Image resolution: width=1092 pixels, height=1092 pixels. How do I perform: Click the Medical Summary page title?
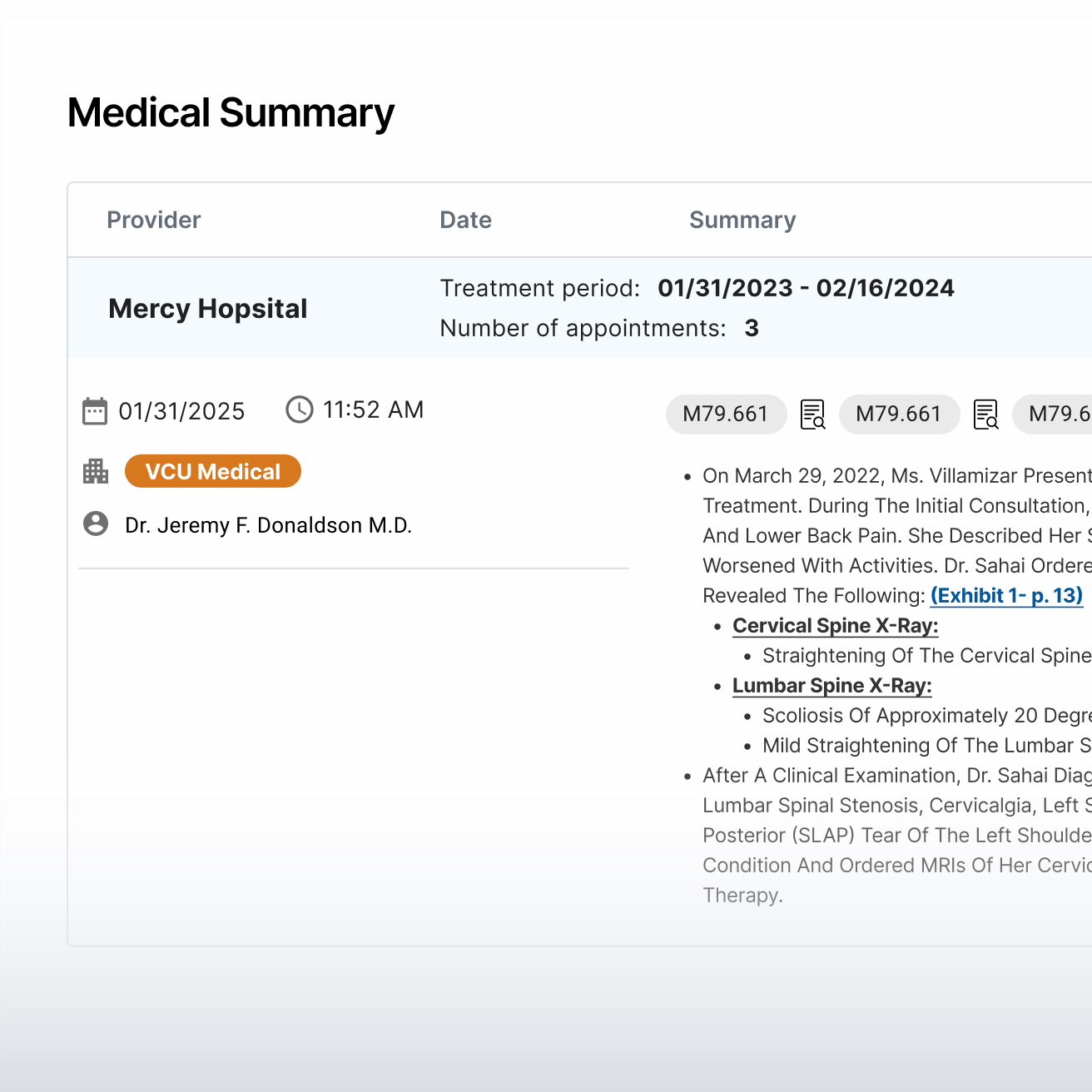tap(231, 113)
